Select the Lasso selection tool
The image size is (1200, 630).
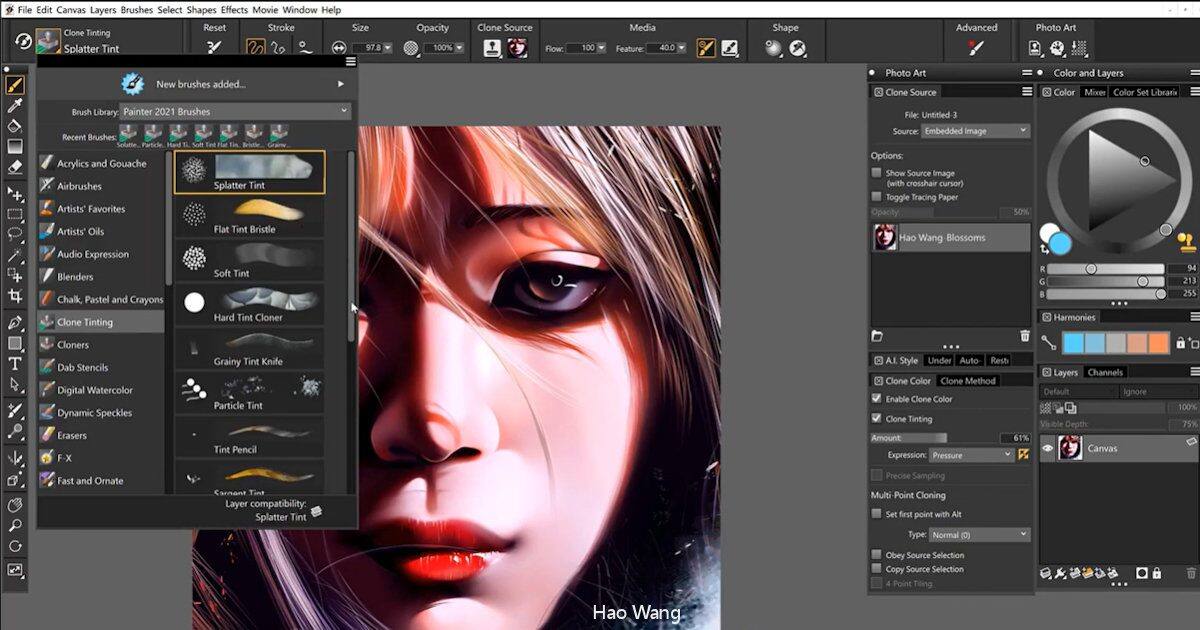(15, 234)
